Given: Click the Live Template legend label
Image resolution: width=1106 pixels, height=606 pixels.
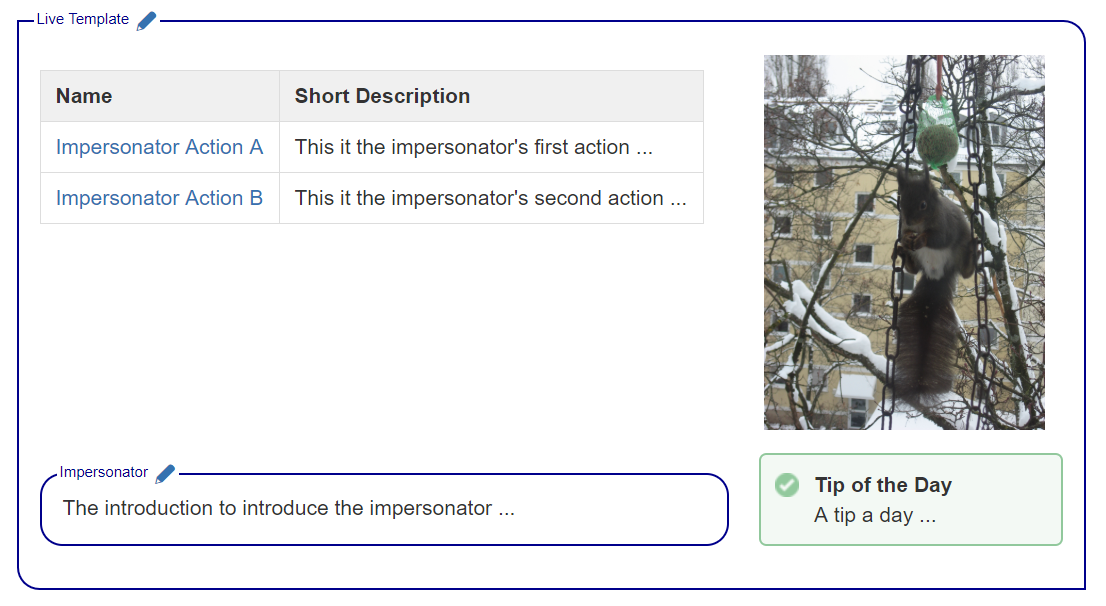Looking at the screenshot, I should pyautogui.click(x=83, y=19).
